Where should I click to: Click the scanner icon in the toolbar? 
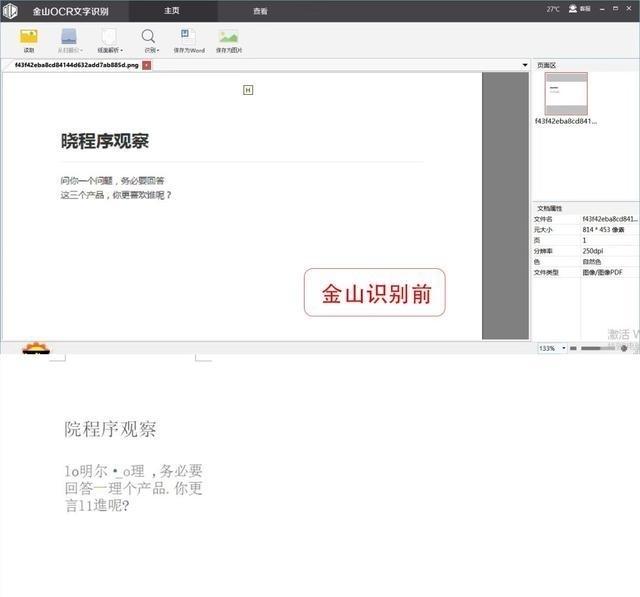(69, 36)
